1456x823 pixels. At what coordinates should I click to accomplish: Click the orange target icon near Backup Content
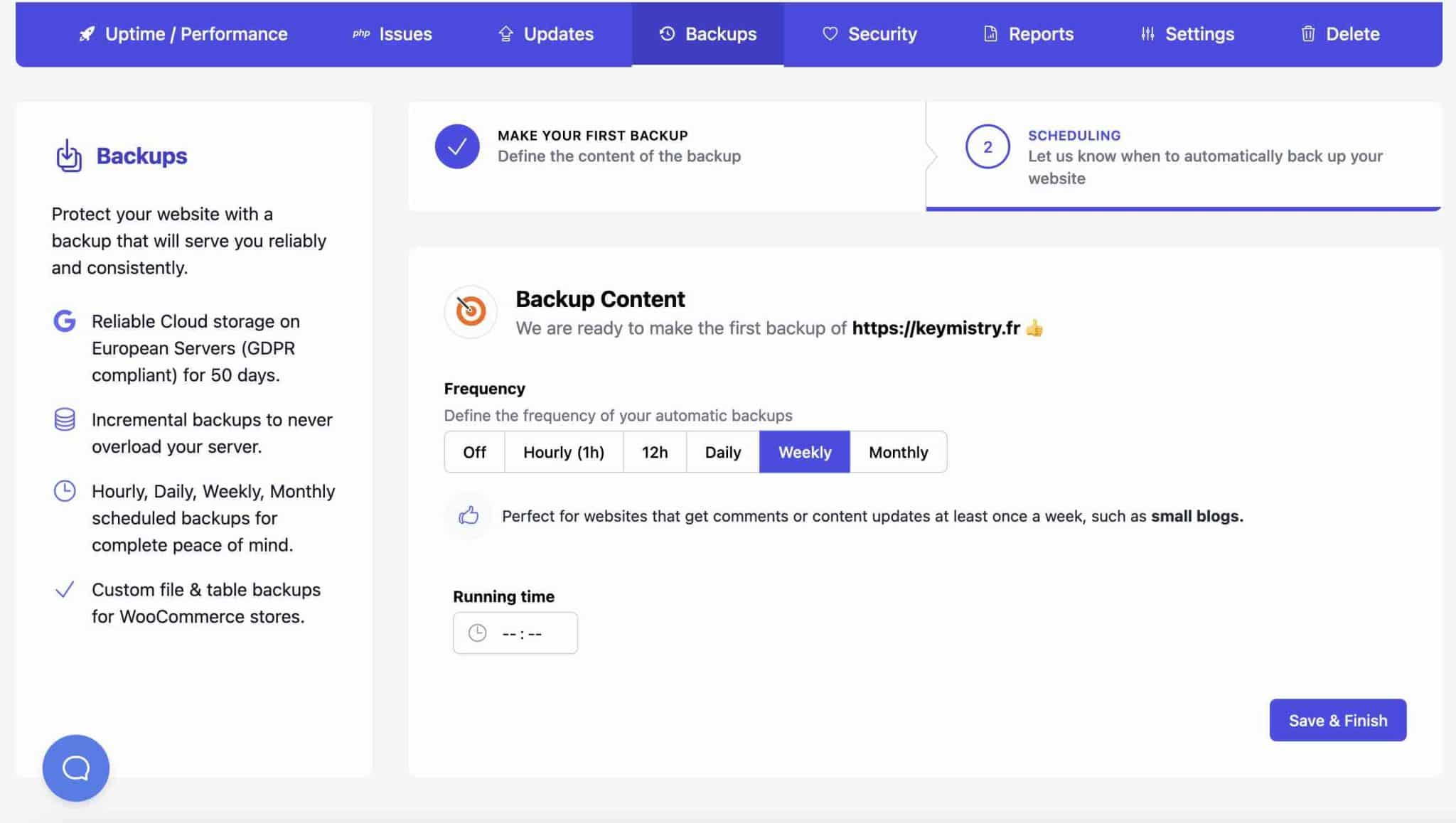(x=470, y=311)
